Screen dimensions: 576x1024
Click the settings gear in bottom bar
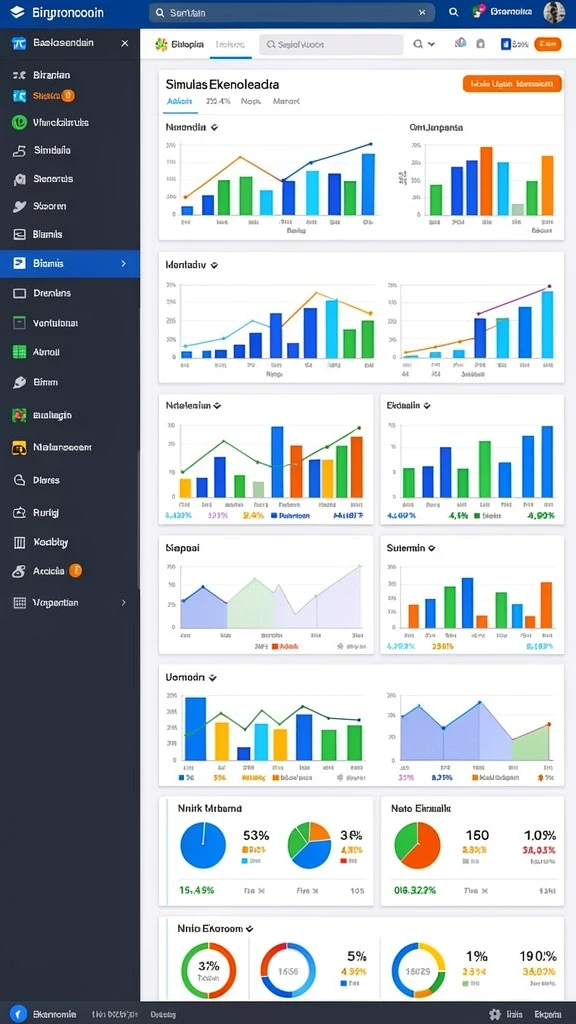pos(495,1014)
